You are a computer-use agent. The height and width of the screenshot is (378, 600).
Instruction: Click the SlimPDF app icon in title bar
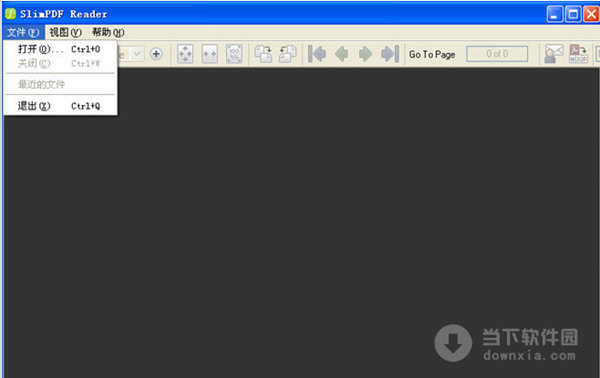pyautogui.click(x=10, y=14)
